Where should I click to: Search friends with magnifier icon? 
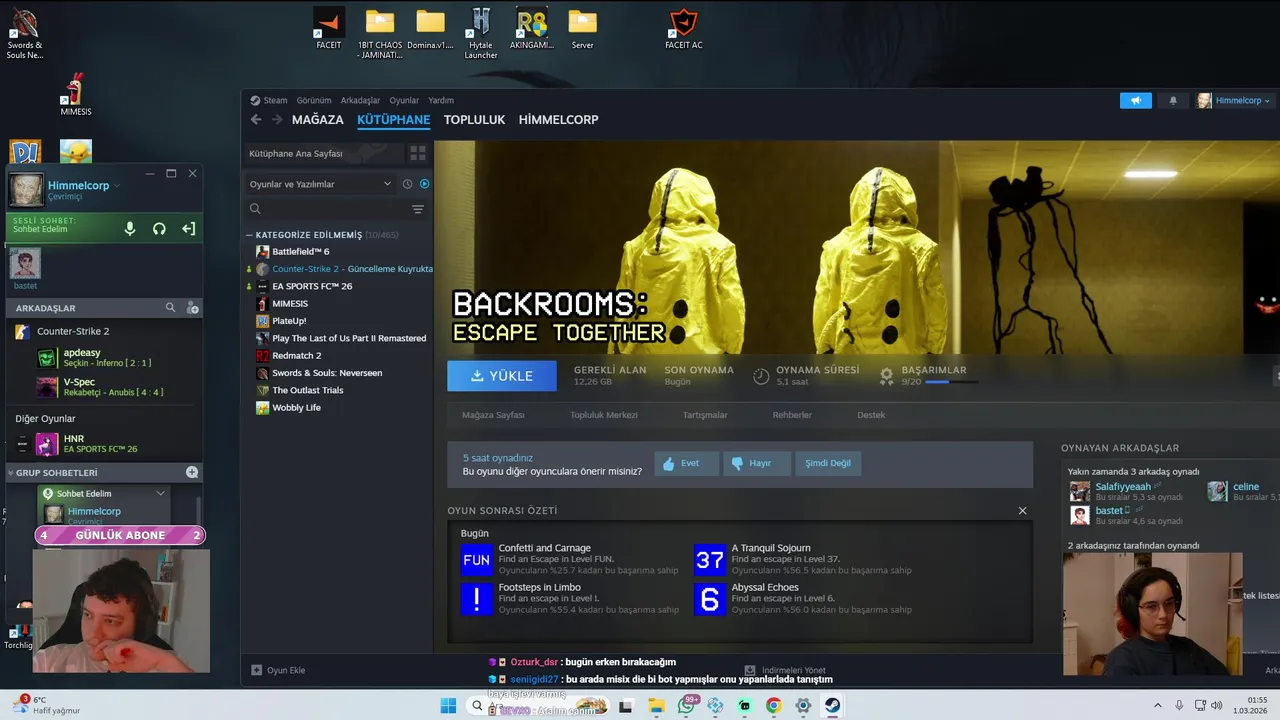click(170, 308)
